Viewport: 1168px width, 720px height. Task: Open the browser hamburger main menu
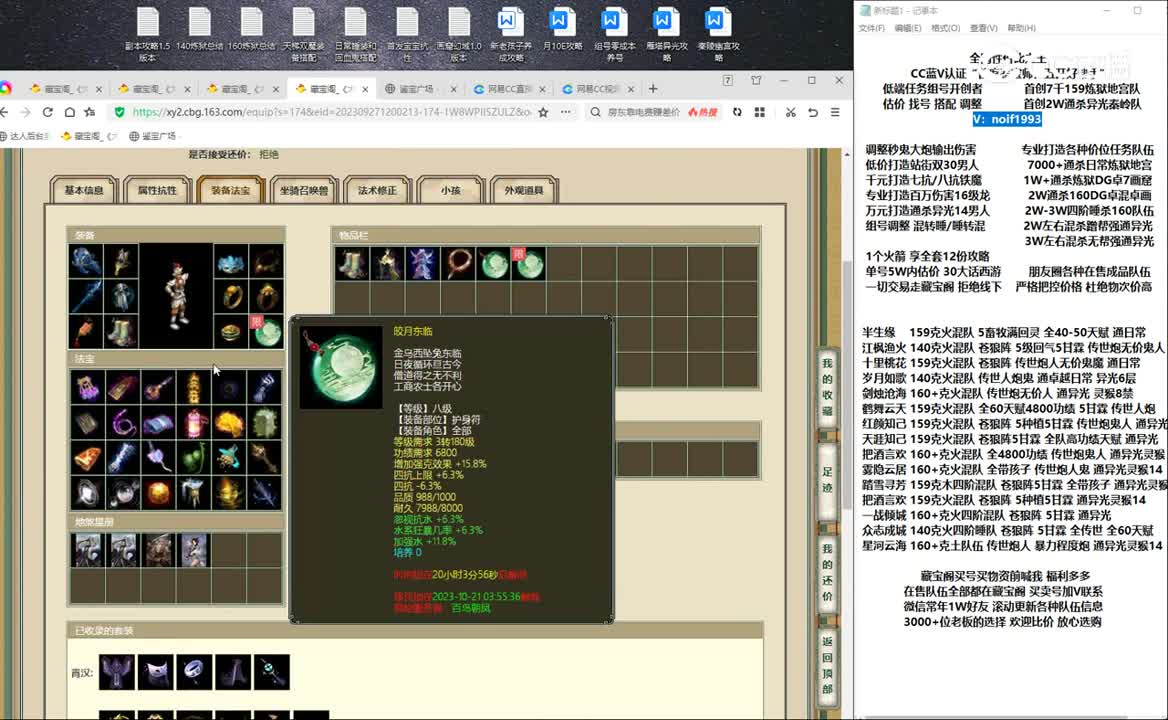coord(835,112)
